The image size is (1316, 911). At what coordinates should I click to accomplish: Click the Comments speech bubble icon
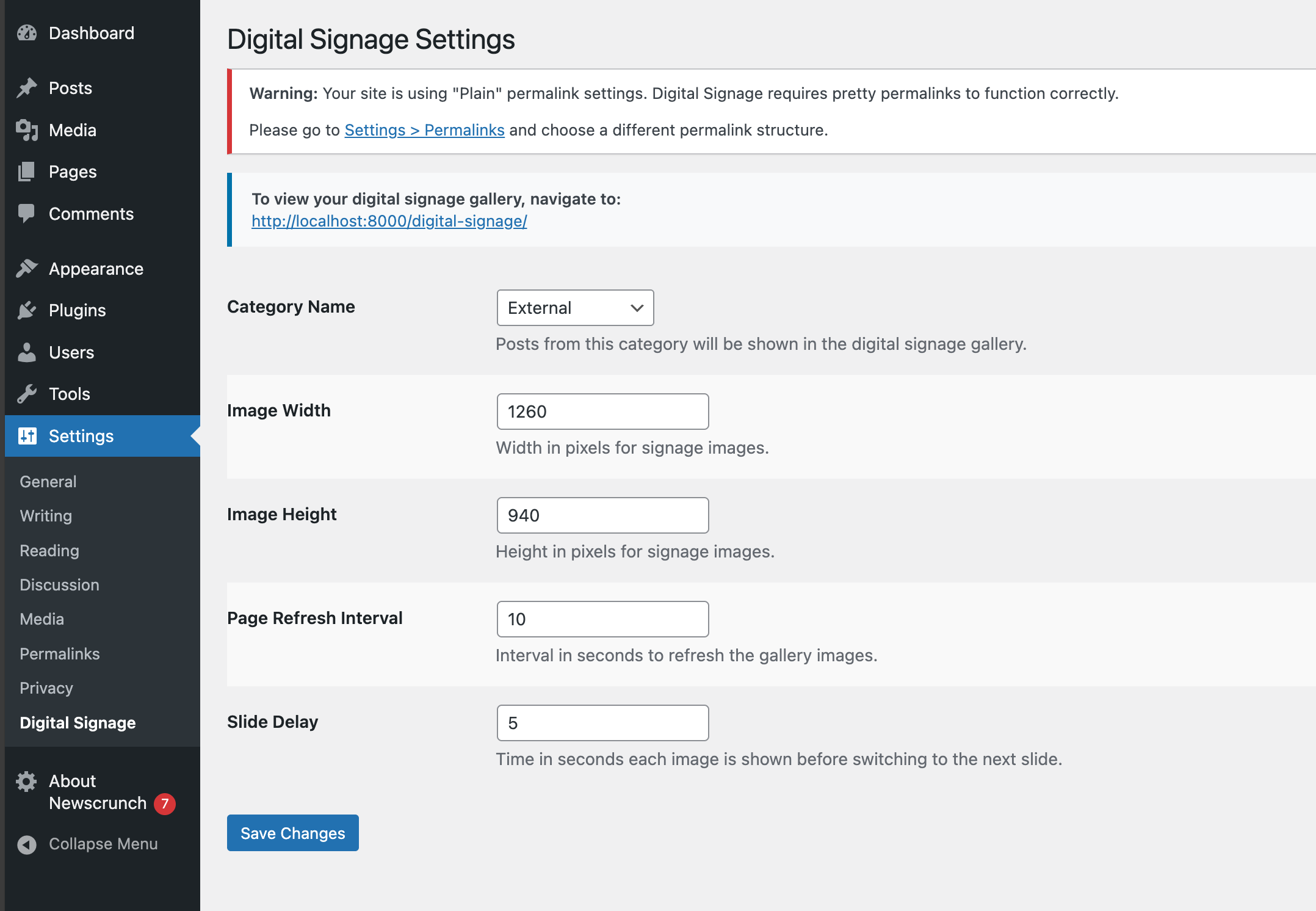point(27,214)
